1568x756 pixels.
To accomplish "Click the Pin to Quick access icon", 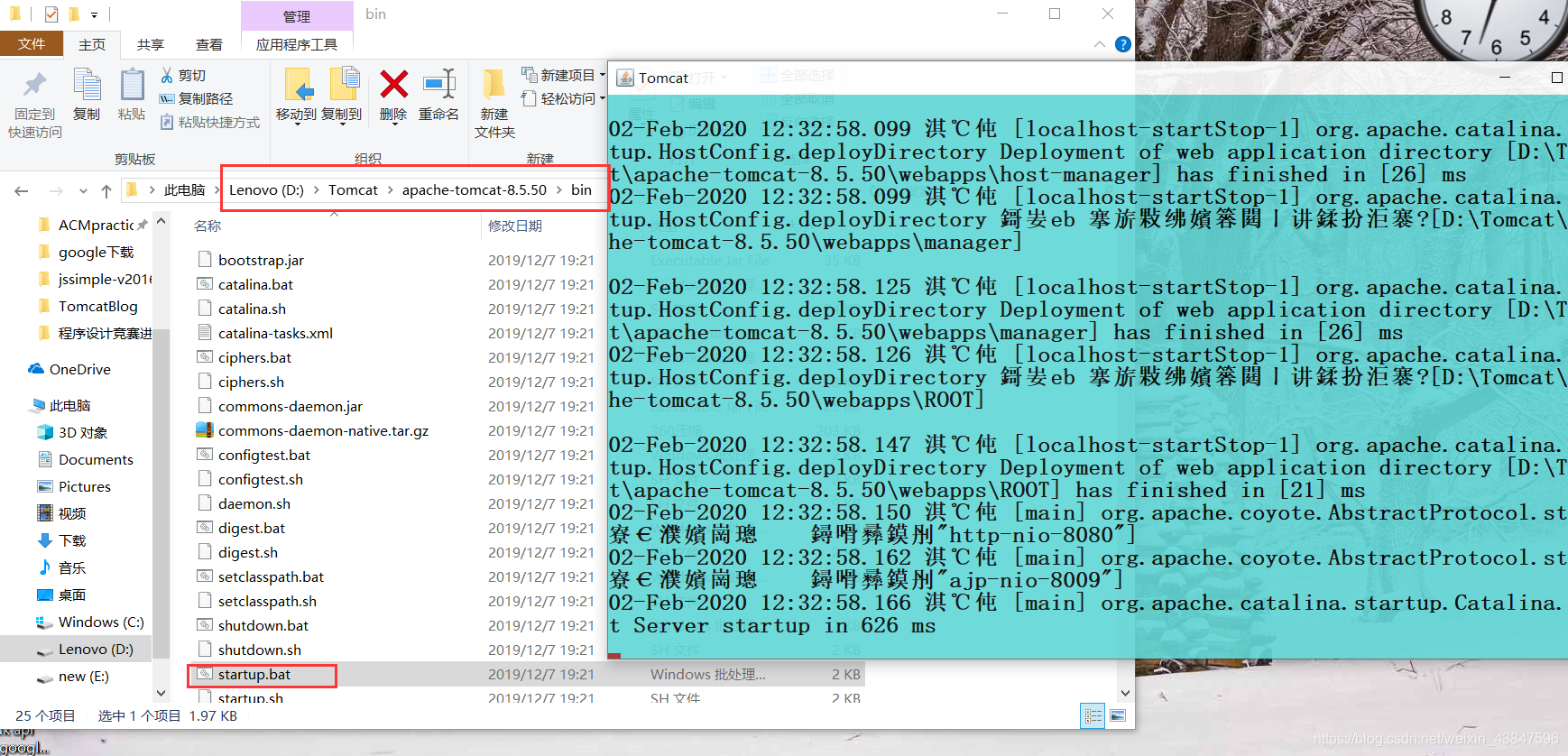I will 35,87.
